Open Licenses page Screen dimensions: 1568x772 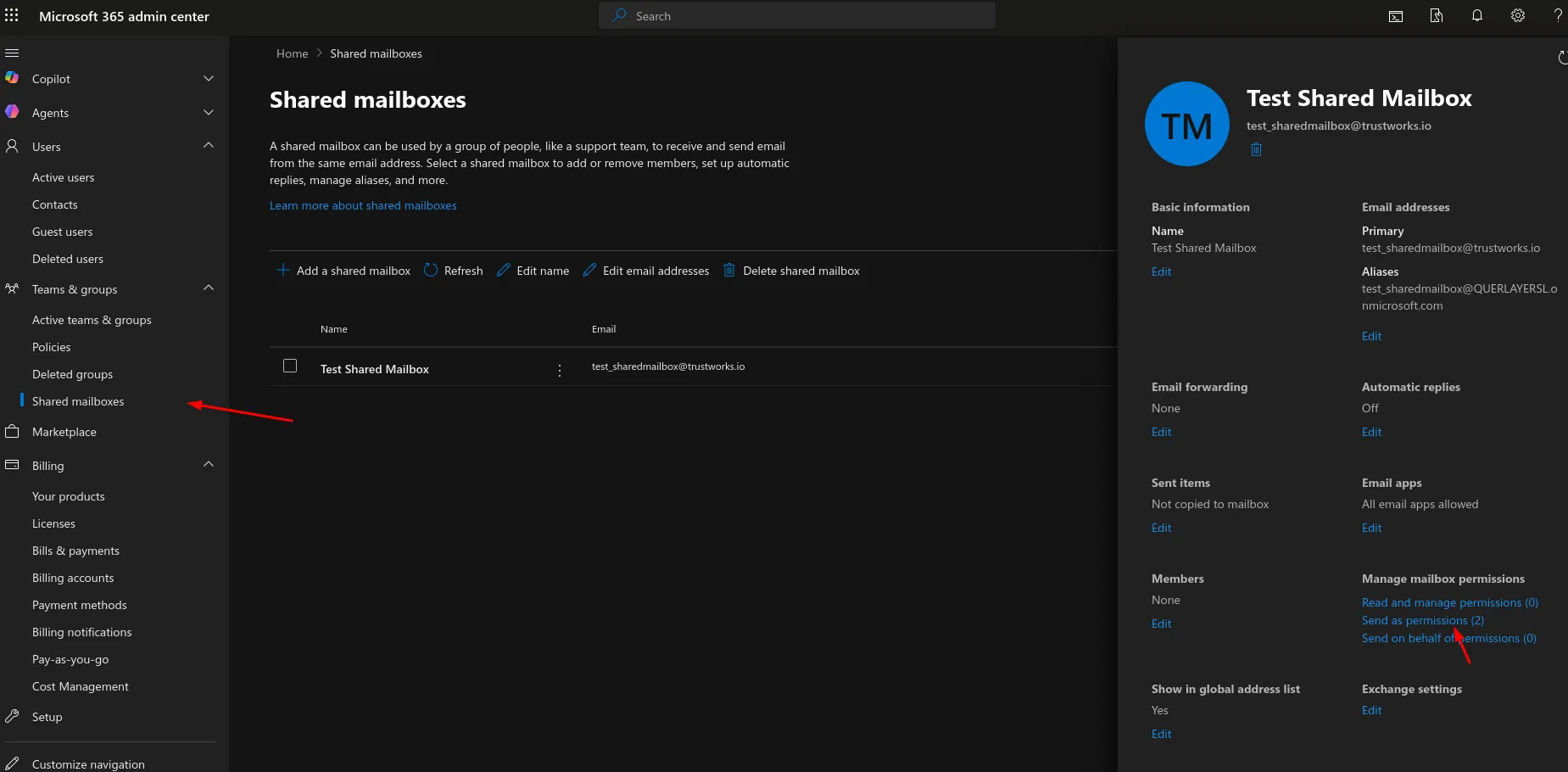[x=53, y=523]
